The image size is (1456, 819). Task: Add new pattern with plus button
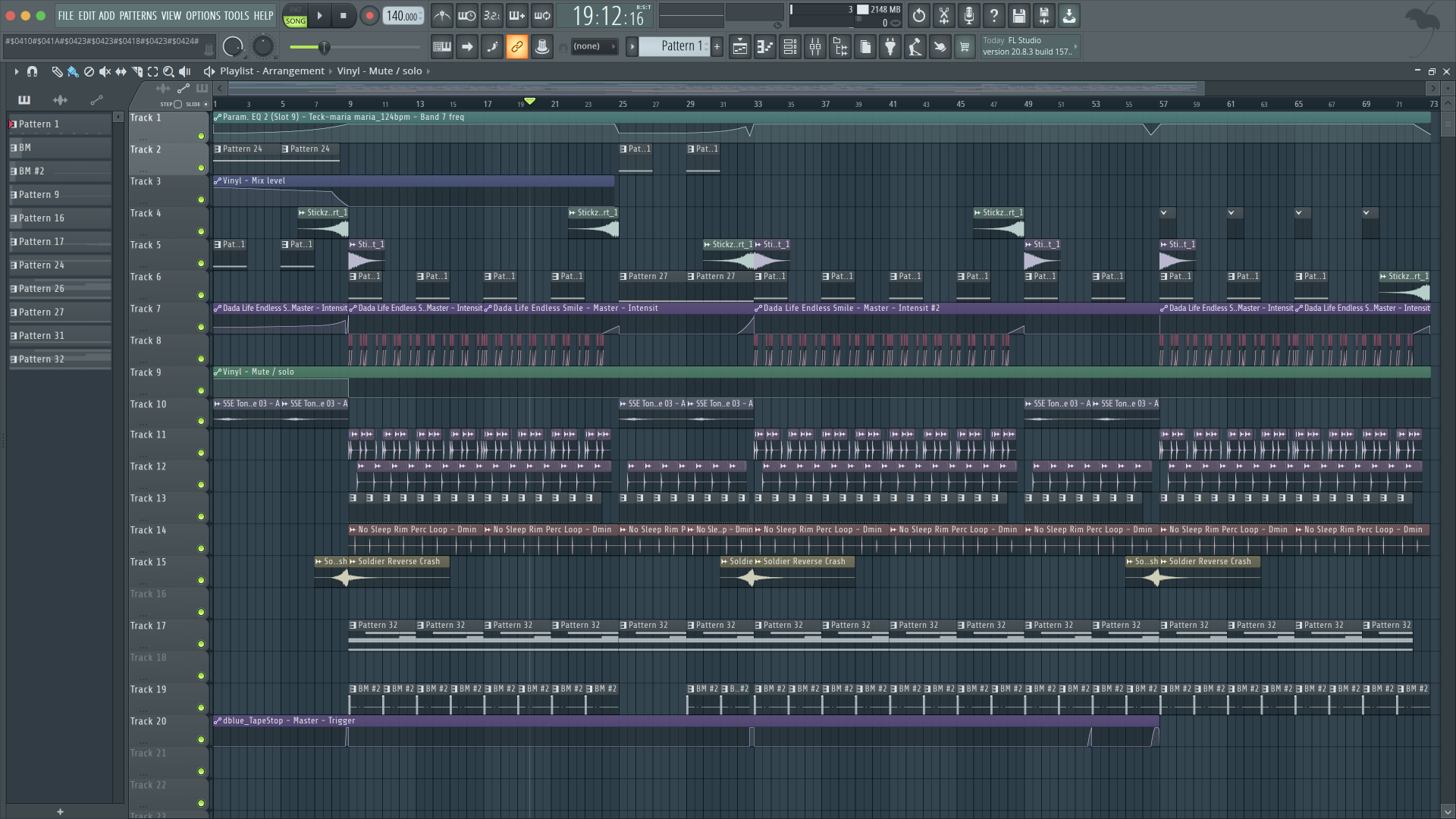click(x=717, y=47)
